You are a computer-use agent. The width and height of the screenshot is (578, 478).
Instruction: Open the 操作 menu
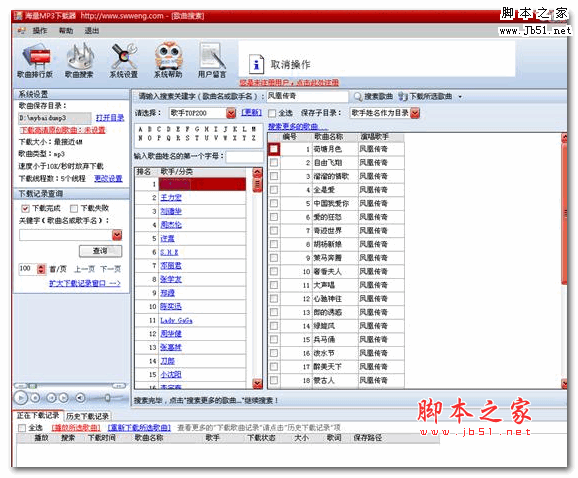(x=40, y=31)
